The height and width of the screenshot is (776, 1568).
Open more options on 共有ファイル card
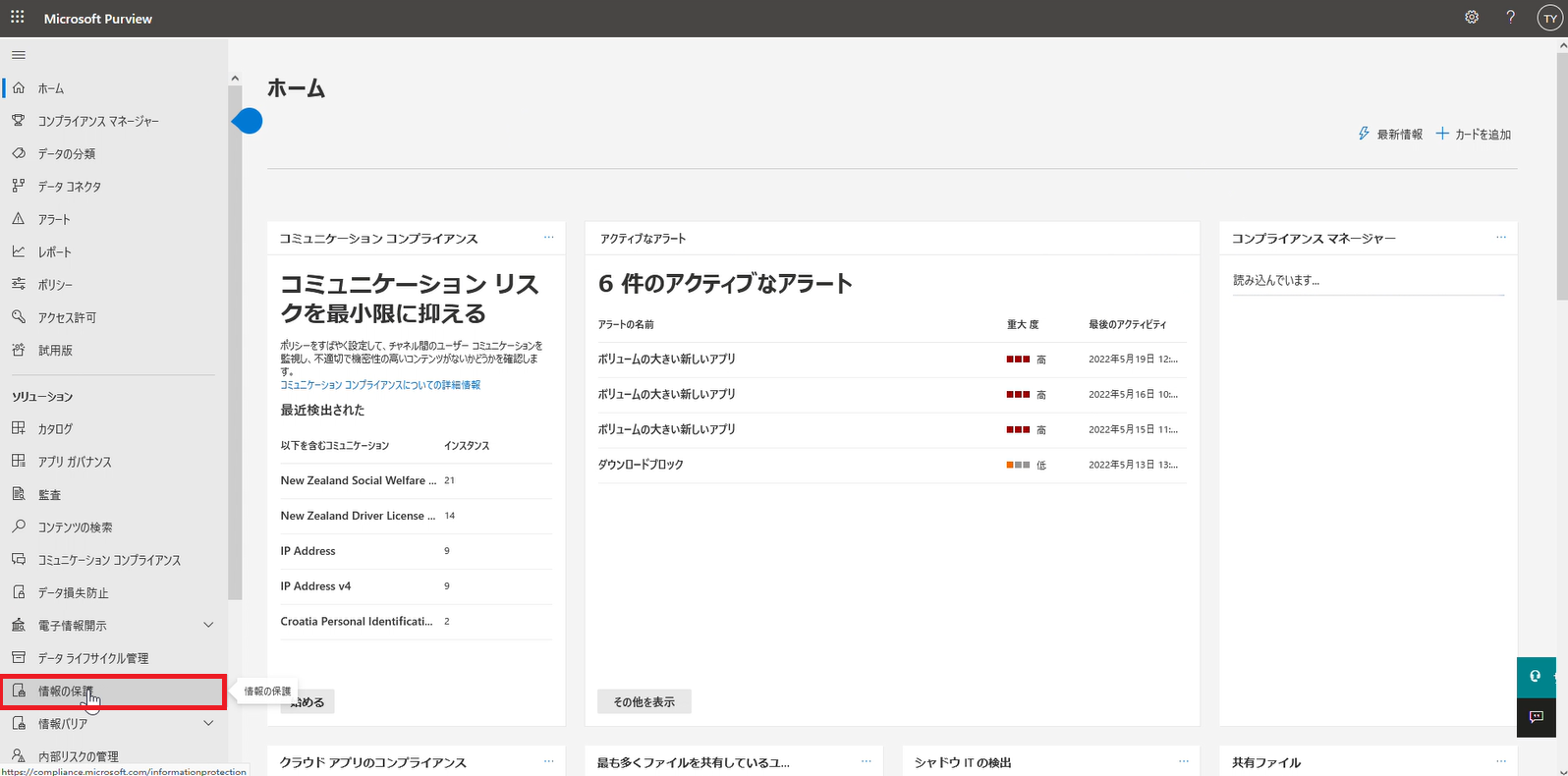pyautogui.click(x=1501, y=761)
